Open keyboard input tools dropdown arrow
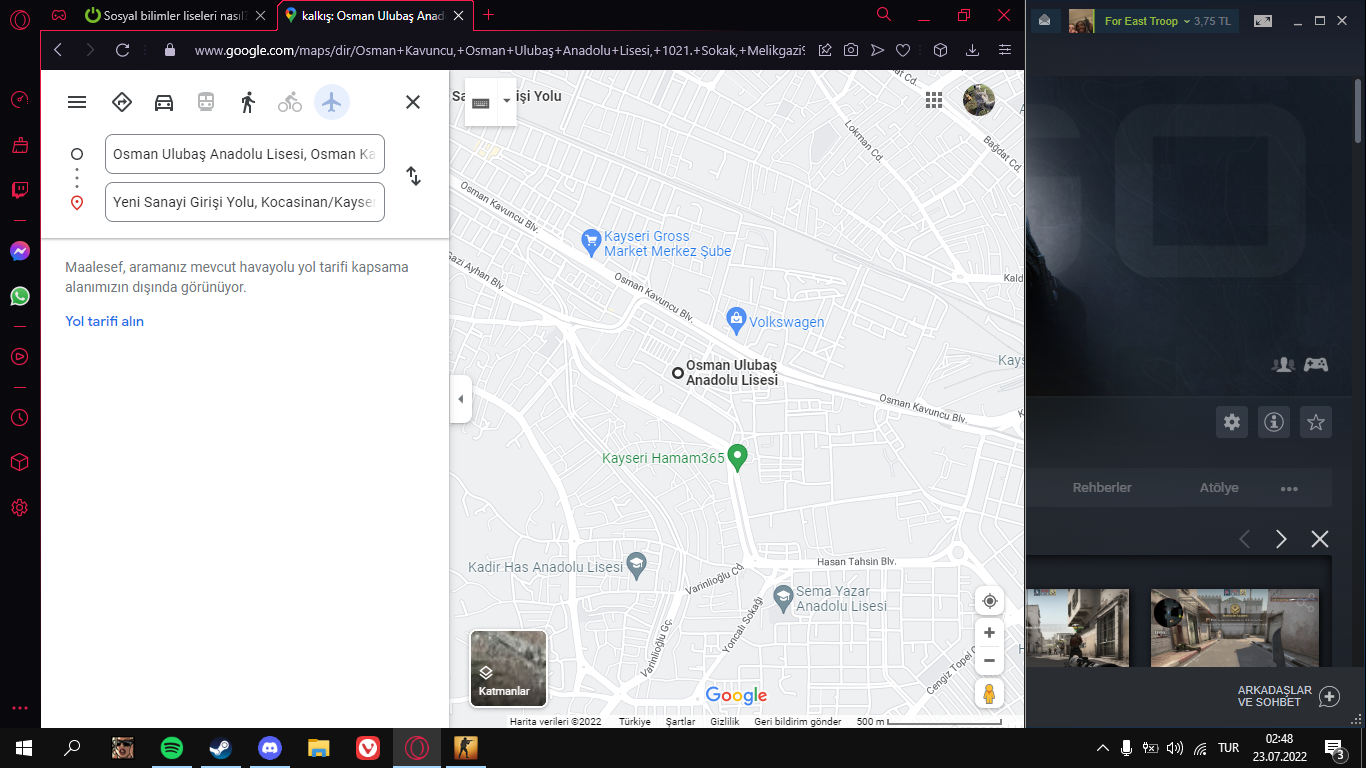Image resolution: width=1366 pixels, height=768 pixels. pyautogui.click(x=506, y=101)
